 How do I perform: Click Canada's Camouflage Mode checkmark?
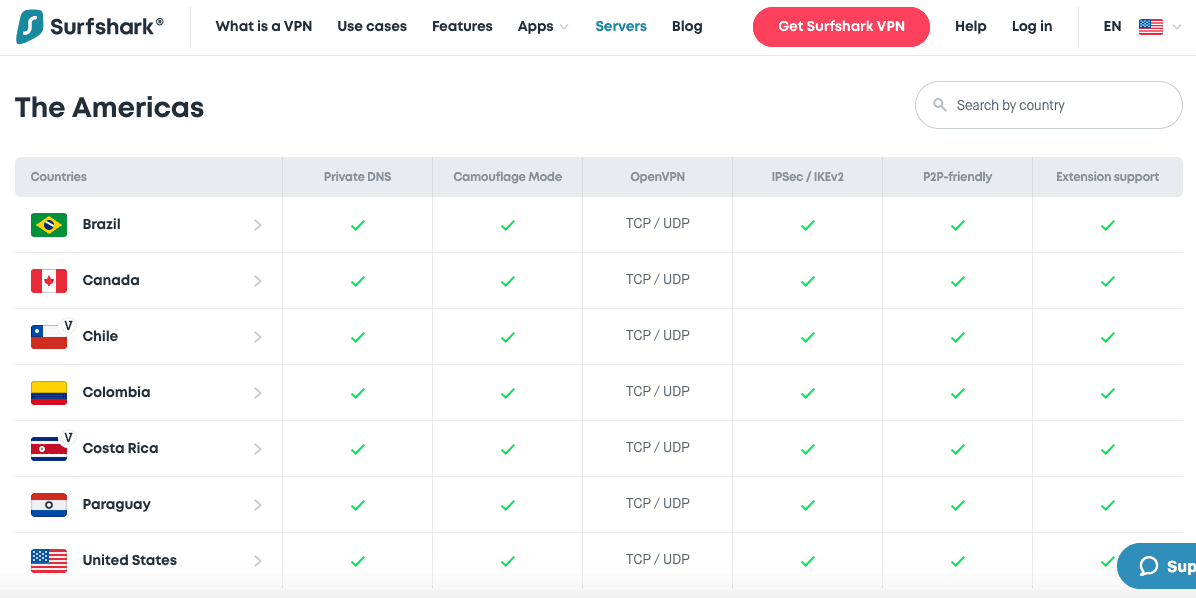tap(507, 281)
